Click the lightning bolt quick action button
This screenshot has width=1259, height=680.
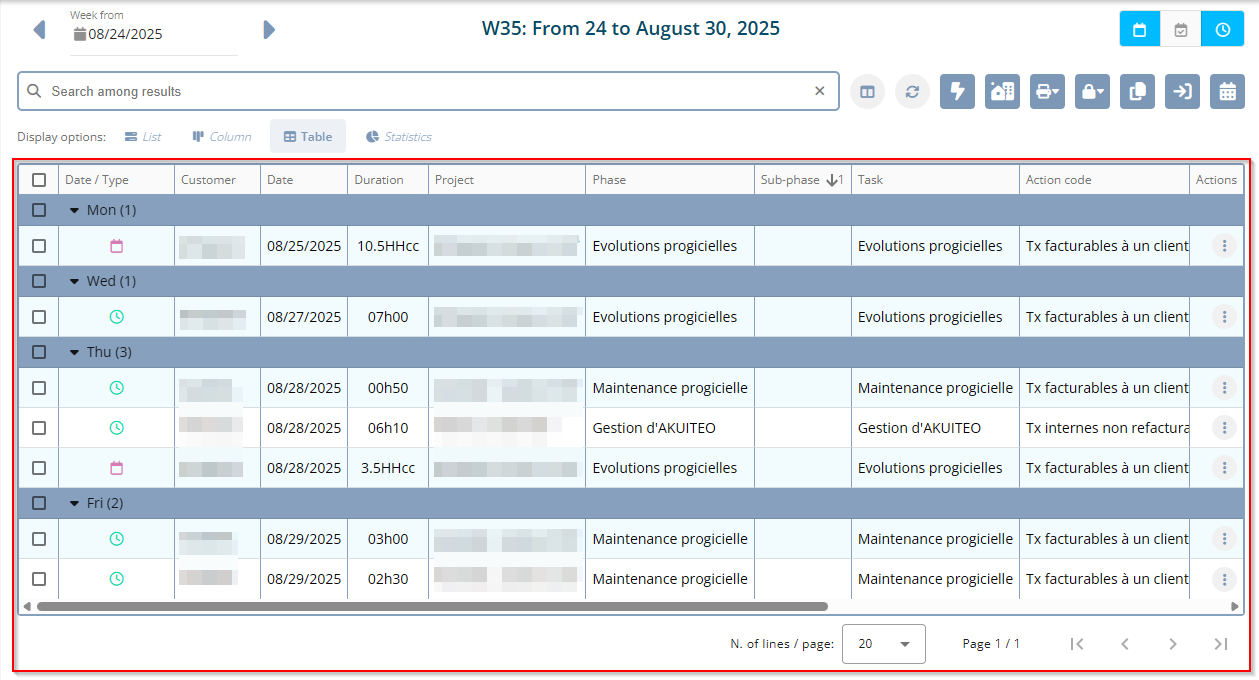[957, 91]
